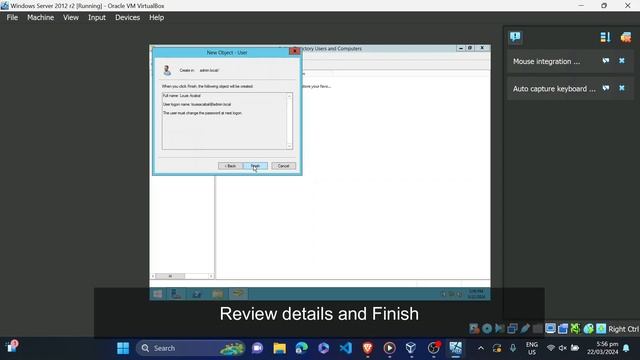This screenshot has height=360, width=640.
Task: Minimize the Active Directory Users and Computers window
Action: click(x=461, y=48)
